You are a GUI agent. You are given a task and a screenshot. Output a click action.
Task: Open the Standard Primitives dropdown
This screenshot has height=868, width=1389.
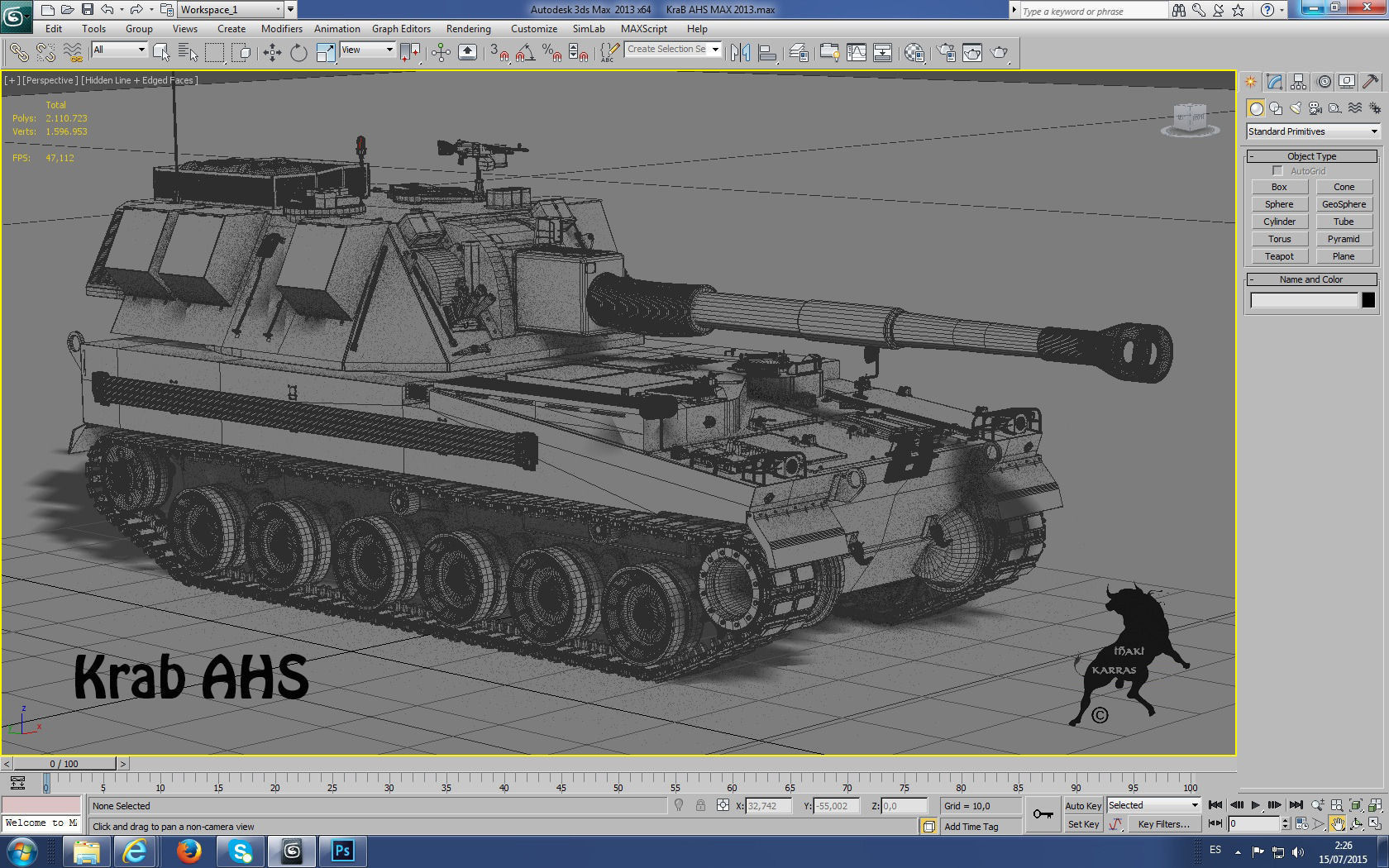pos(1314,131)
